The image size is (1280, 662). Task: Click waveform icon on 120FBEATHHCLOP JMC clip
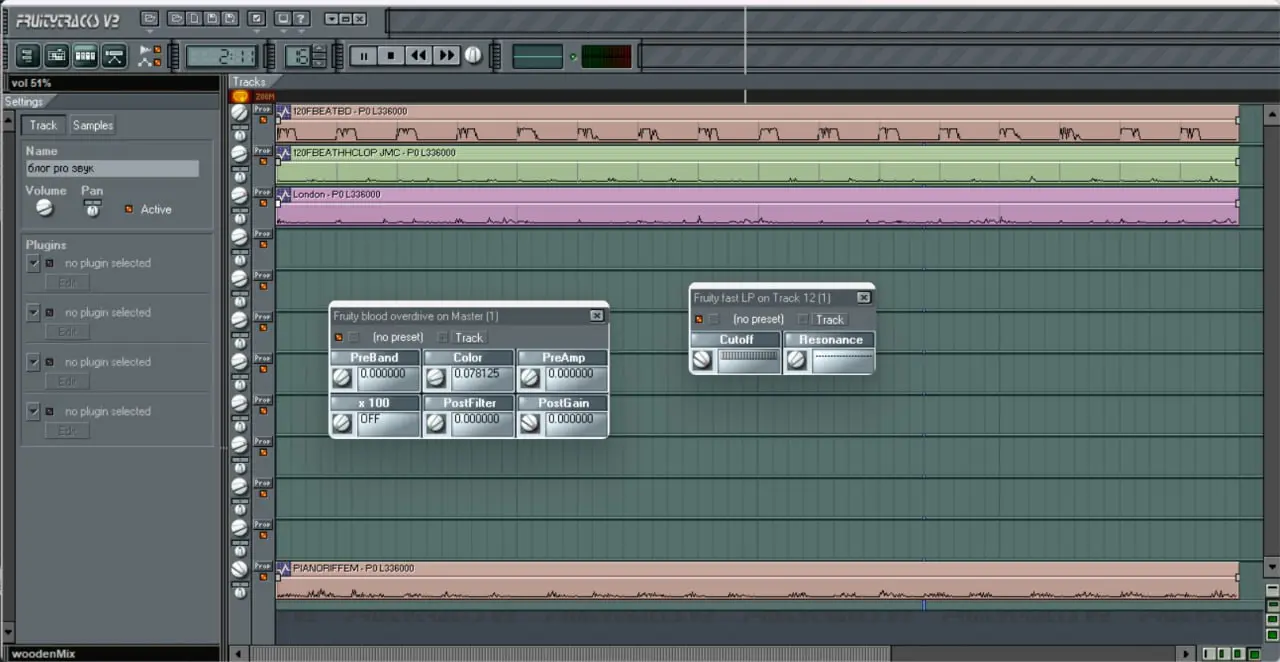point(284,153)
